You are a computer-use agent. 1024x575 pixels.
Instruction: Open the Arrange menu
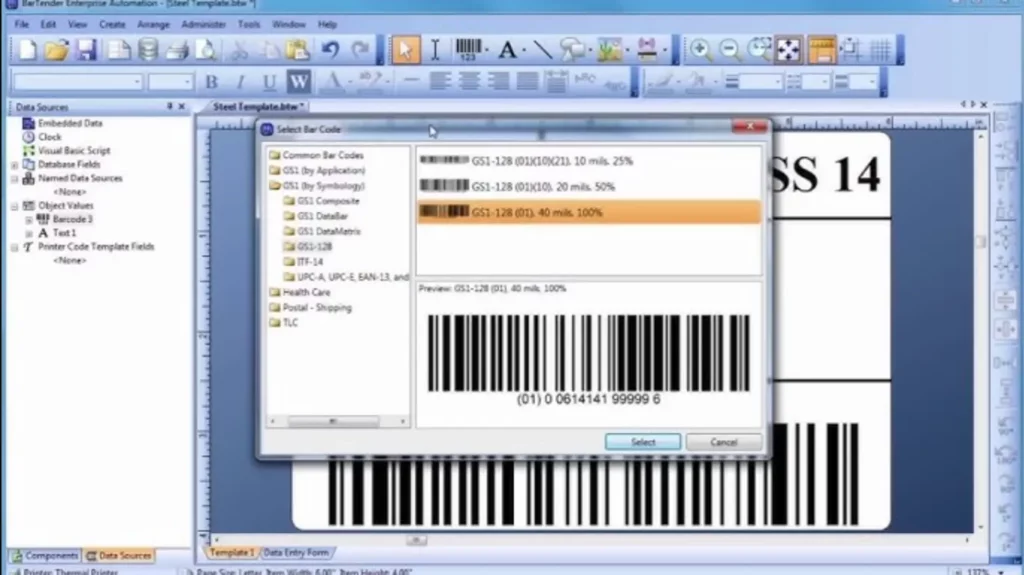pyautogui.click(x=153, y=24)
